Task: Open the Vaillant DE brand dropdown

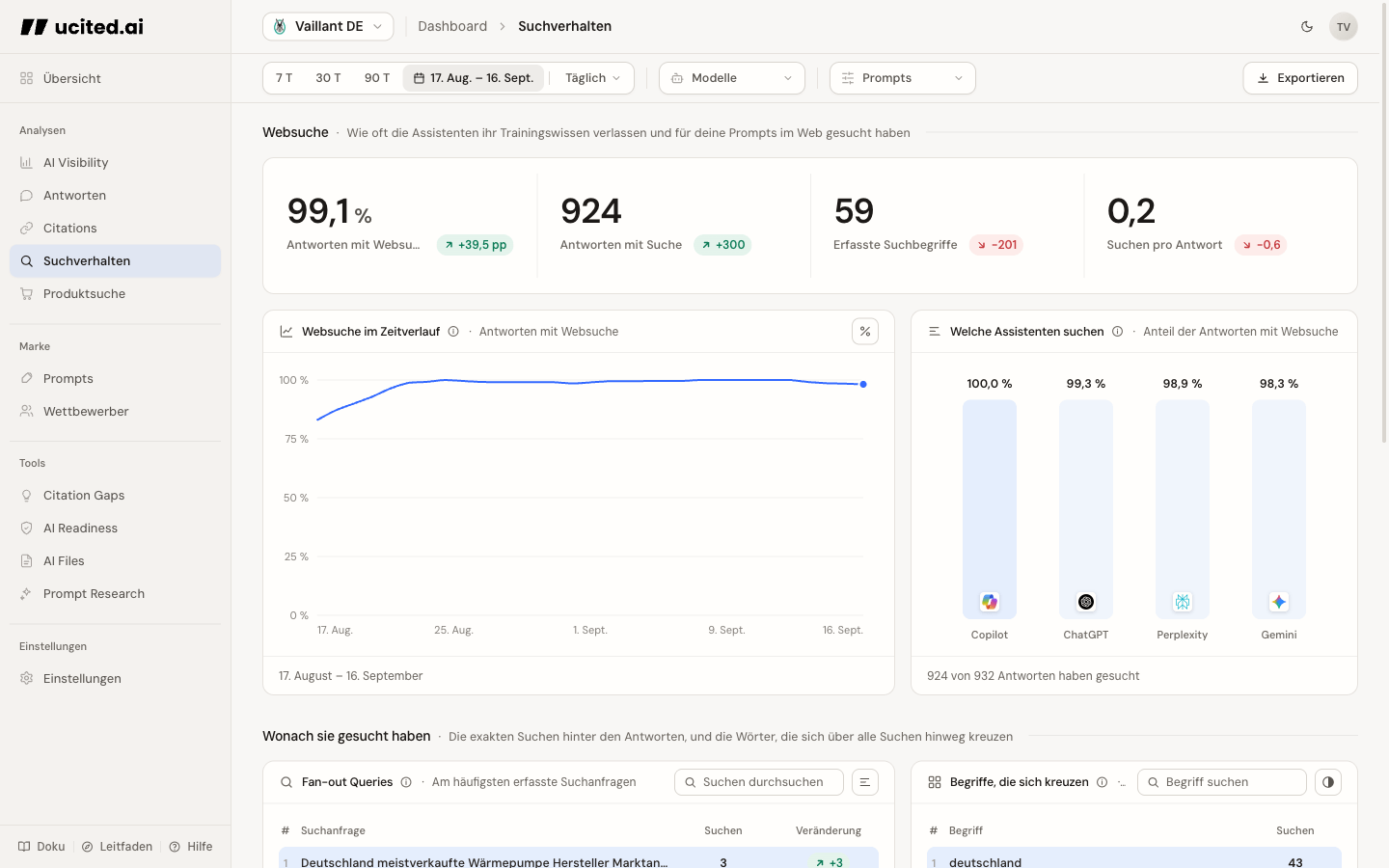Action: [x=328, y=26]
